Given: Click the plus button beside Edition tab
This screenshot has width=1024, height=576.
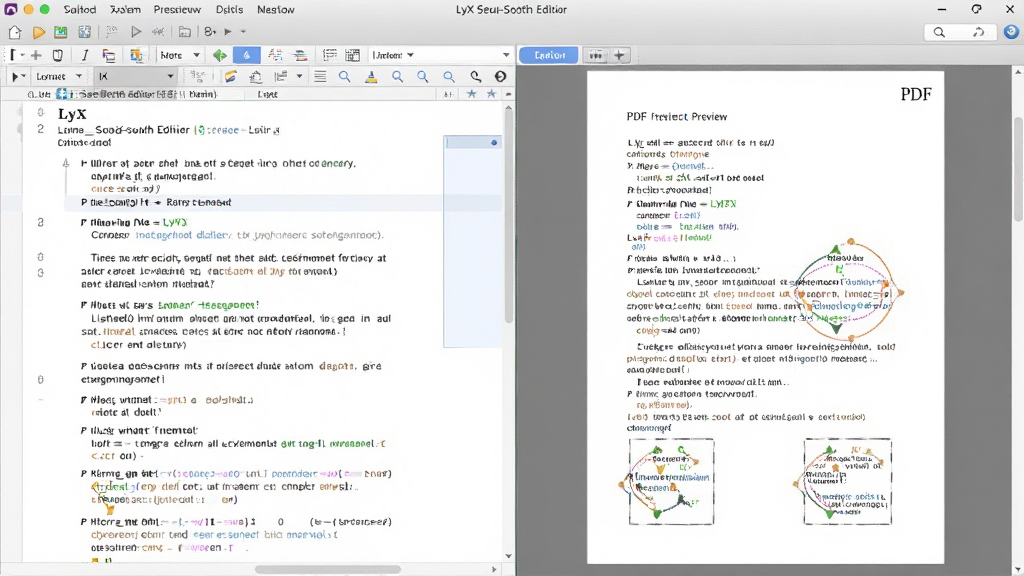Looking at the screenshot, I should pyautogui.click(x=619, y=56).
